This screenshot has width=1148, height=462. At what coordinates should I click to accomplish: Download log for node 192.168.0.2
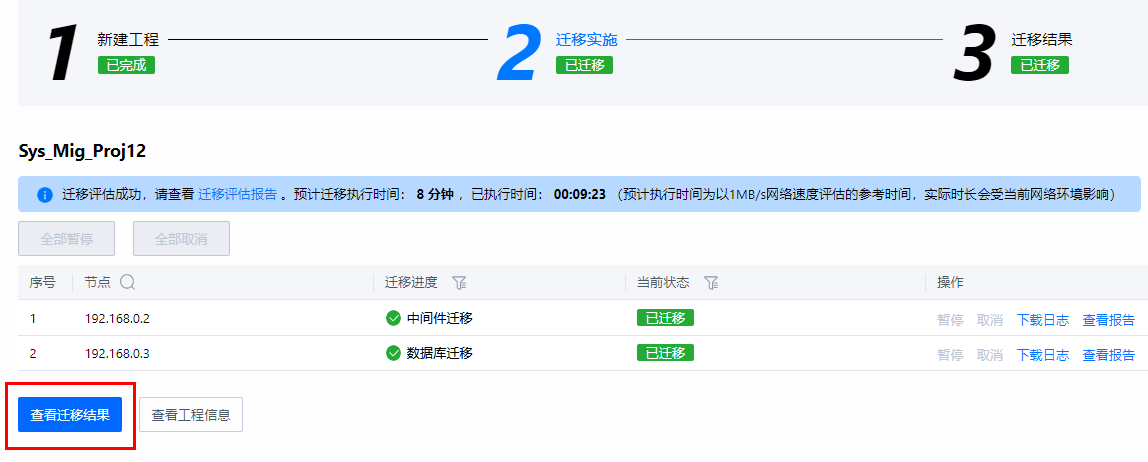1043,319
